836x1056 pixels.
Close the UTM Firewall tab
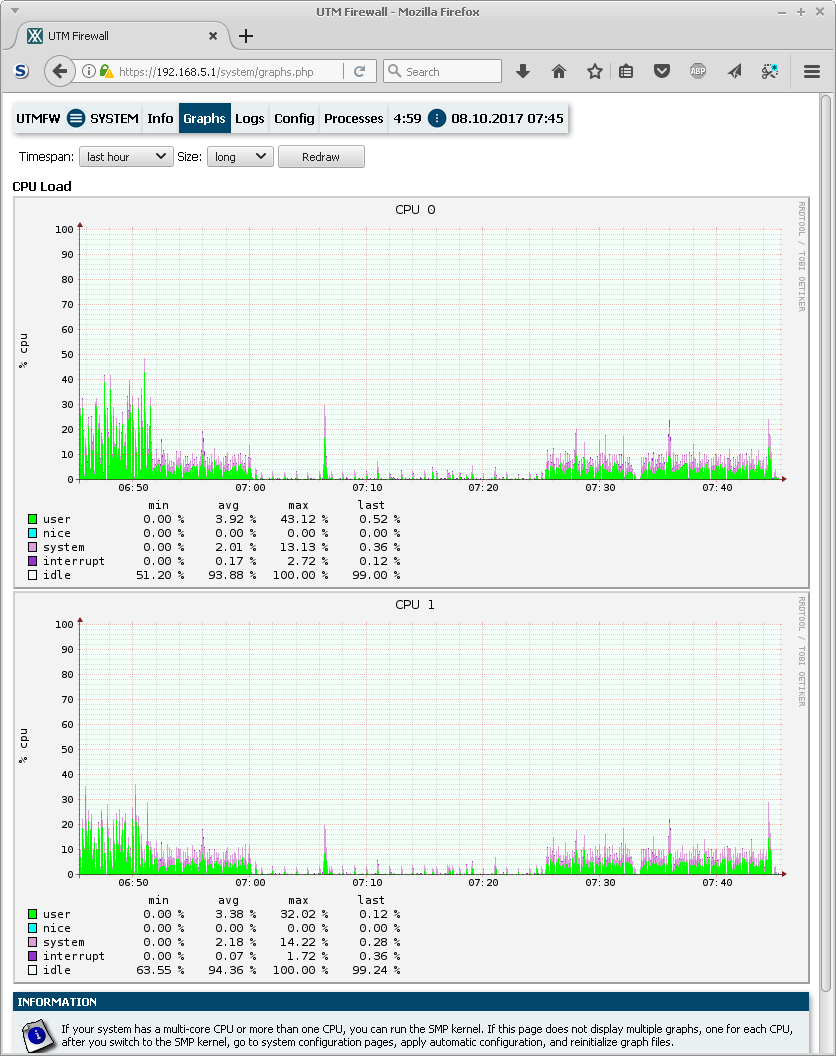click(213, 36)
